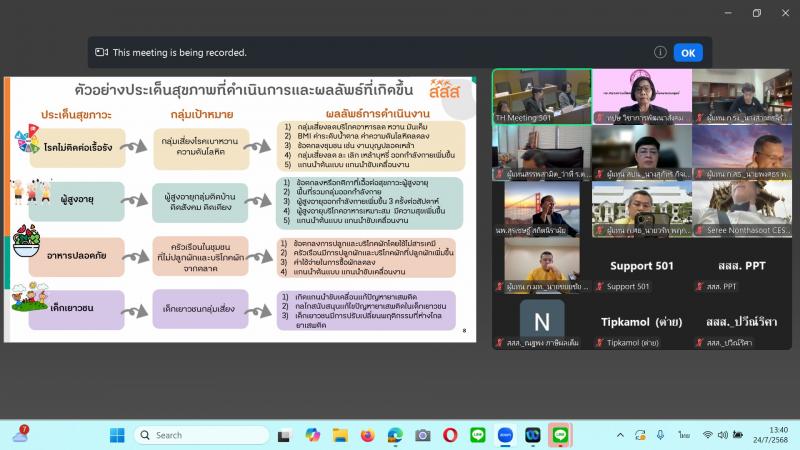Minimize the meeting window
Screen dimensions: 800x450
[x=728, y=13]
